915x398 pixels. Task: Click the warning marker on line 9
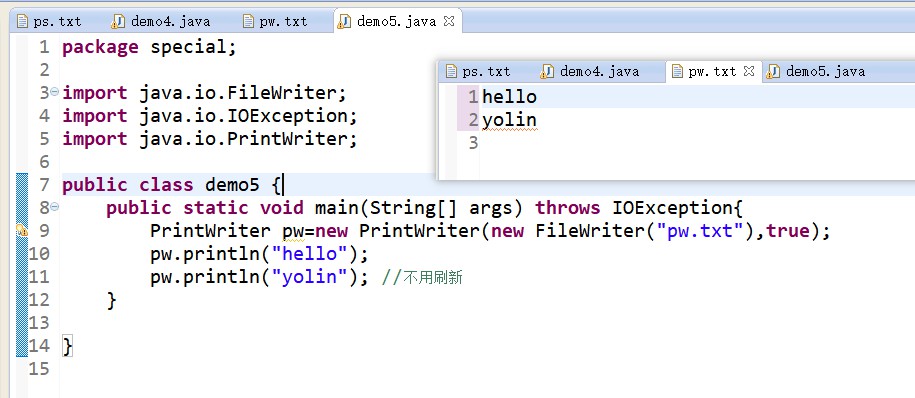22,230
